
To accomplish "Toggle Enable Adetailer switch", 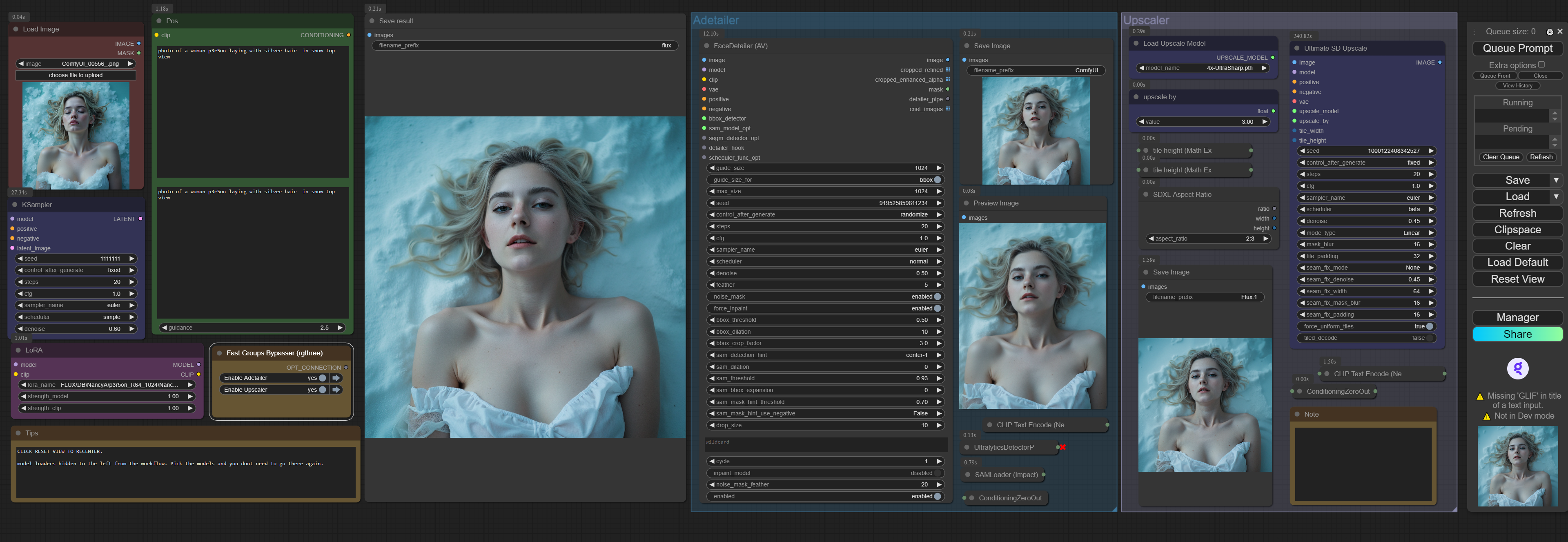I will (x=323, y=378).
